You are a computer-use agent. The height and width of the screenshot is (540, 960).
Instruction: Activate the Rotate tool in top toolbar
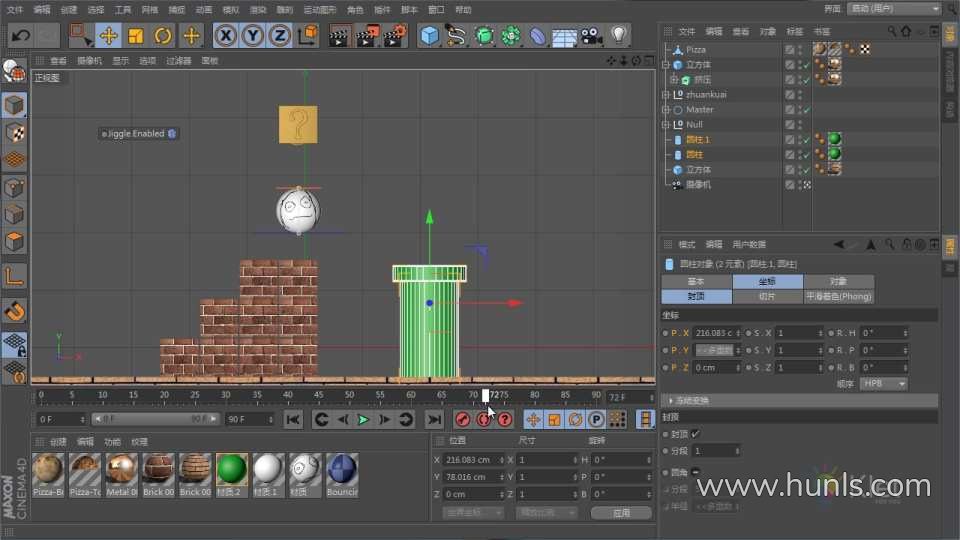point(162,36)
